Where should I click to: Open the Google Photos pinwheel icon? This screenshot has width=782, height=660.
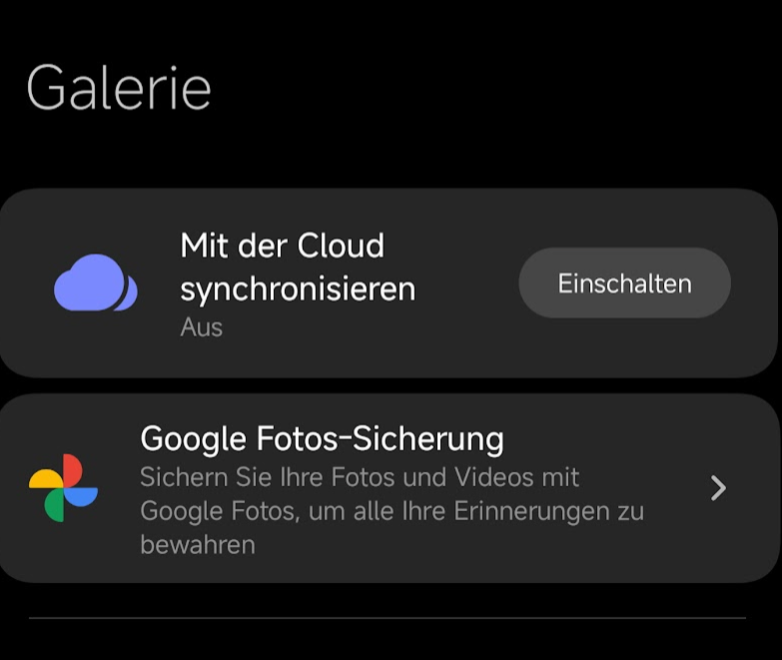(x=63, y=488)
